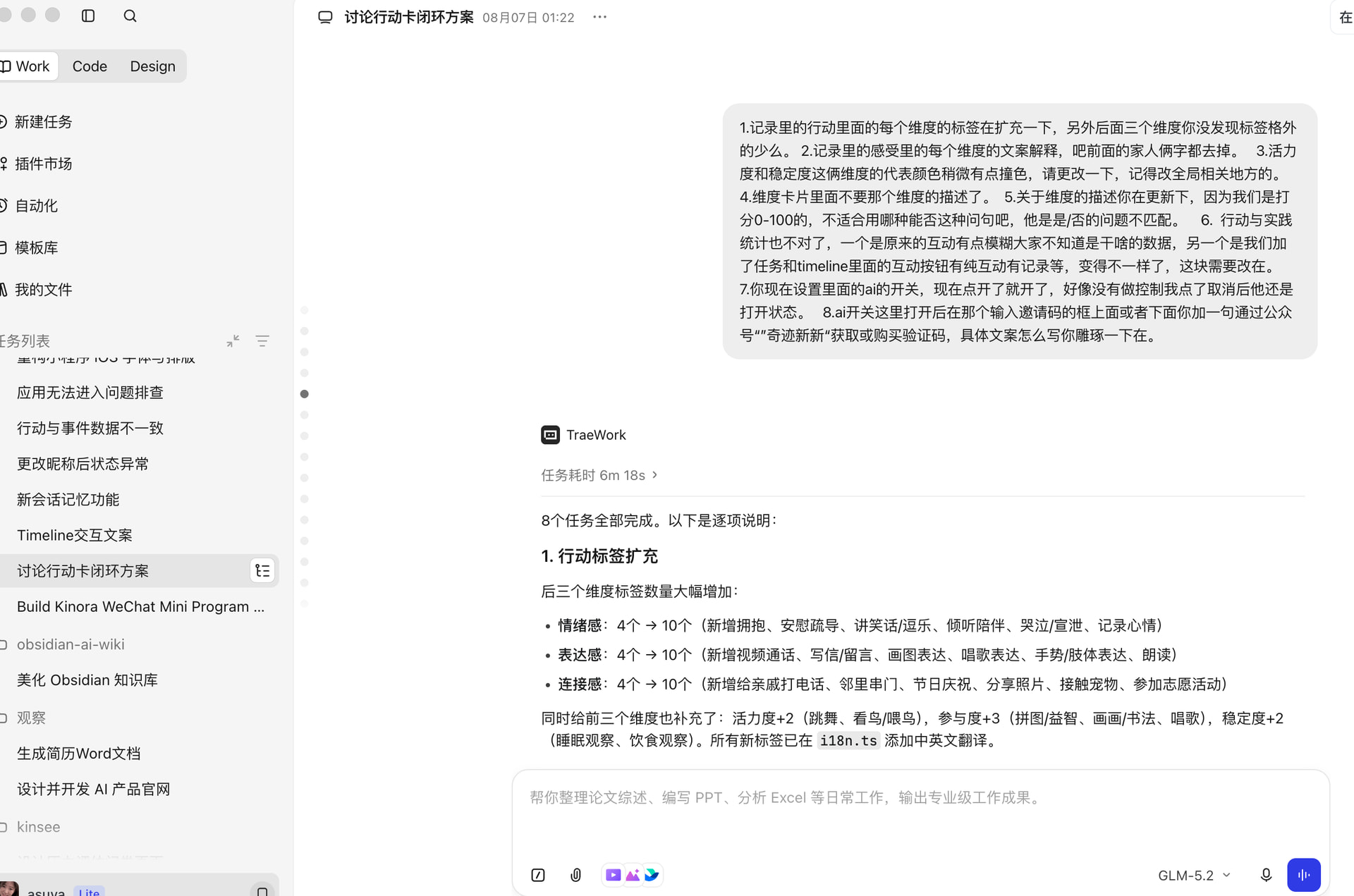Open task Build Kinora WeChat Mini Program
This screenshot has width=1354, height=896.
tap(140, 606)
